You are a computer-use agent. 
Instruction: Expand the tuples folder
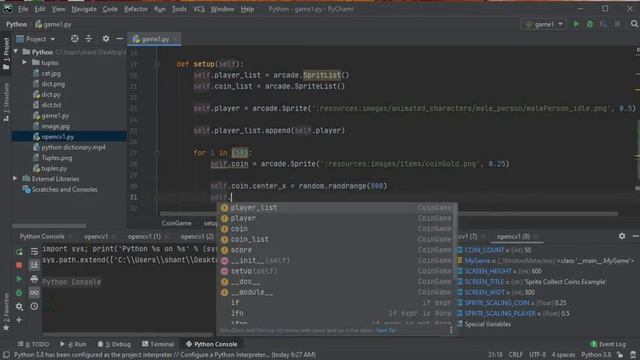click(x=24, y=62)
